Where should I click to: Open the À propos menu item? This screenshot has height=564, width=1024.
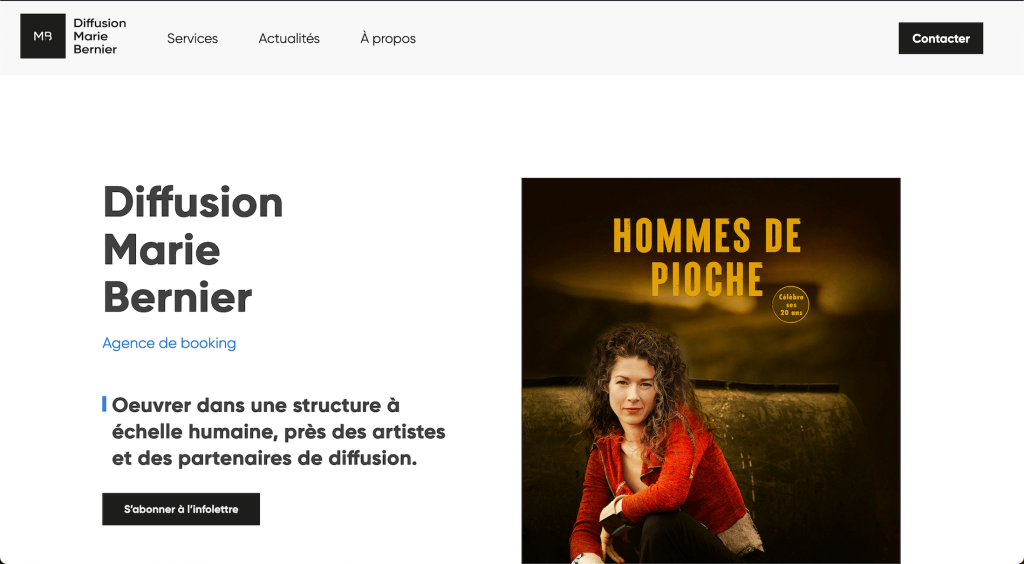(388, 39)
